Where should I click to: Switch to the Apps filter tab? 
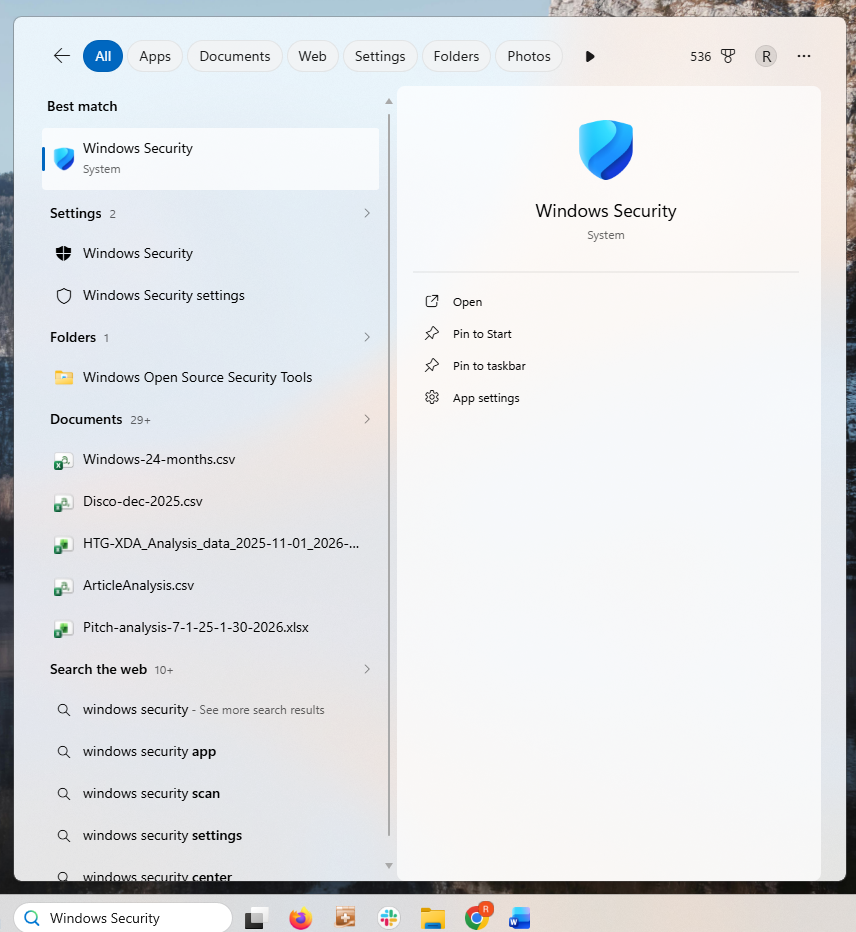point(155,56)
